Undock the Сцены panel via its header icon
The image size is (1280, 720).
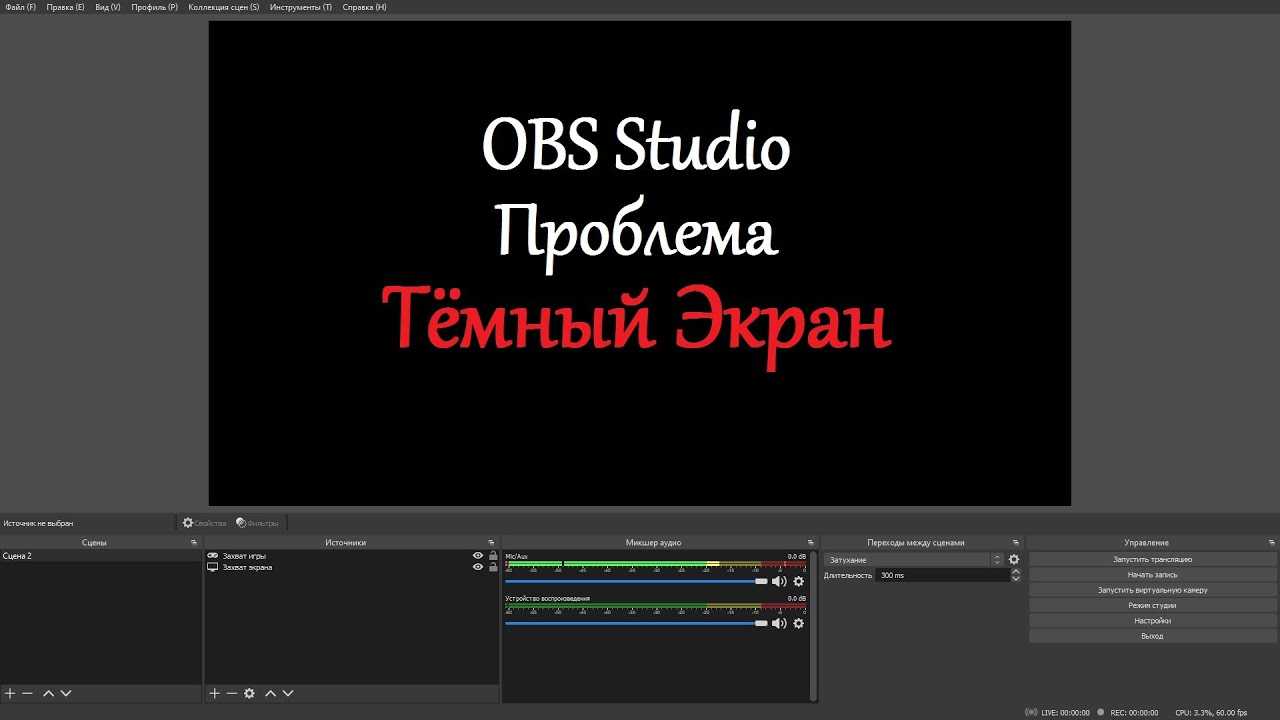[x=194, y=543]
